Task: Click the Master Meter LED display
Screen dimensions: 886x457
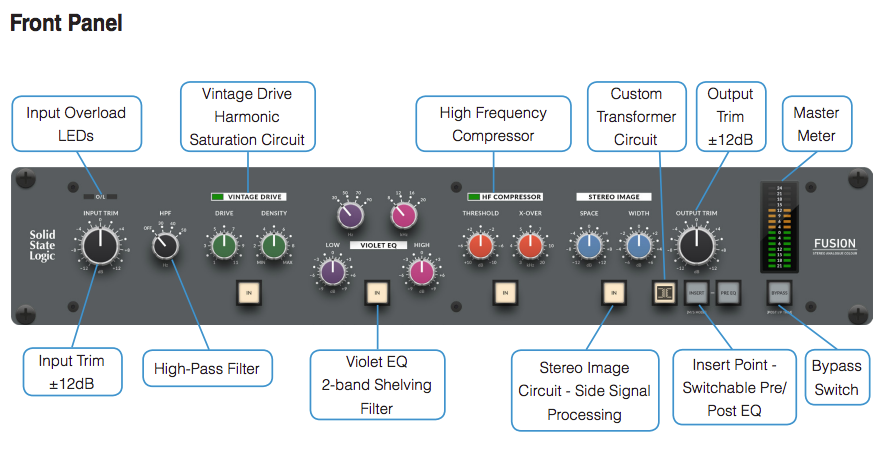Action: [x=779, y=227]
